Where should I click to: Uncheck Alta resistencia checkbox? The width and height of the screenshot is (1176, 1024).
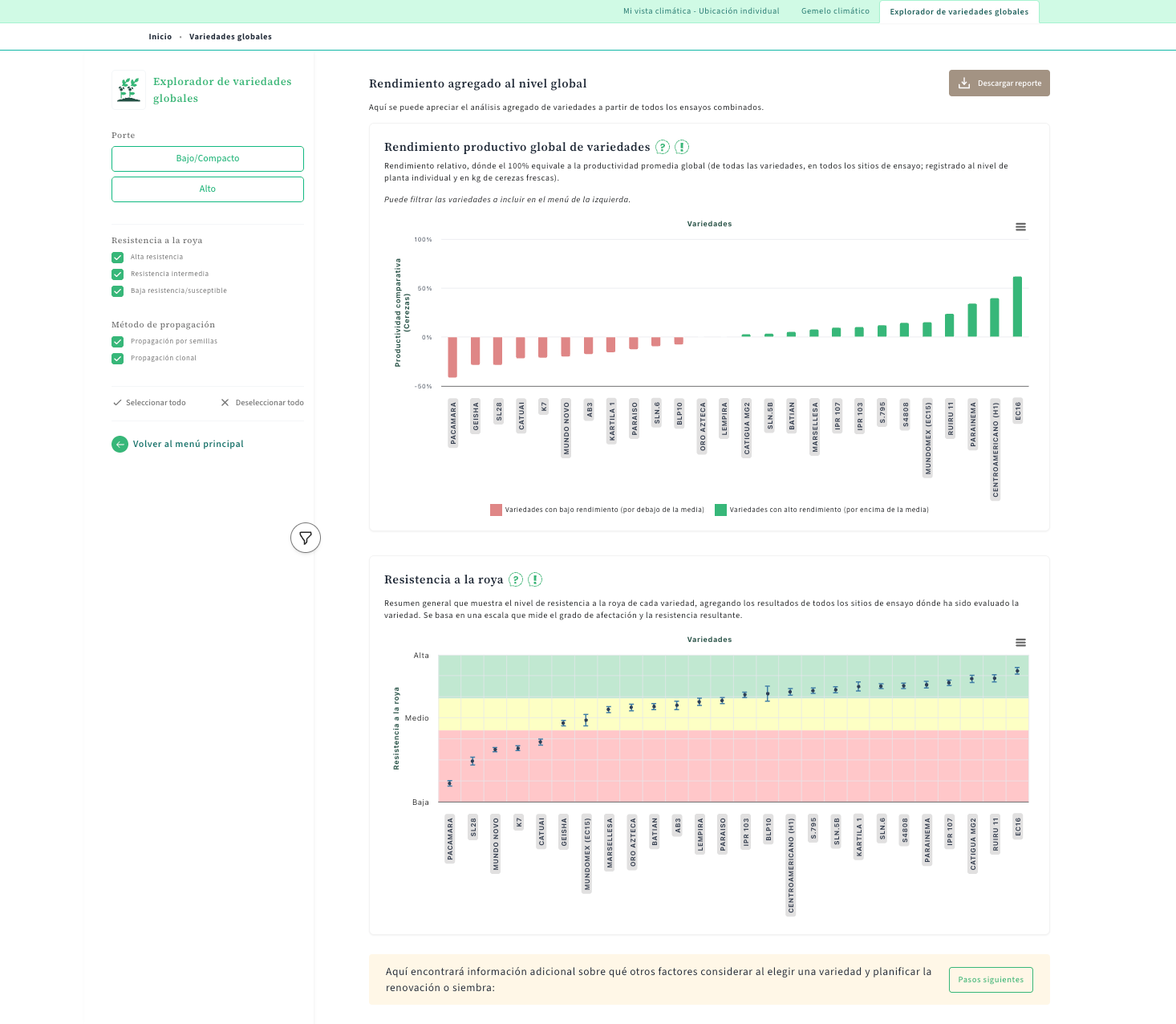pos(118,258)
